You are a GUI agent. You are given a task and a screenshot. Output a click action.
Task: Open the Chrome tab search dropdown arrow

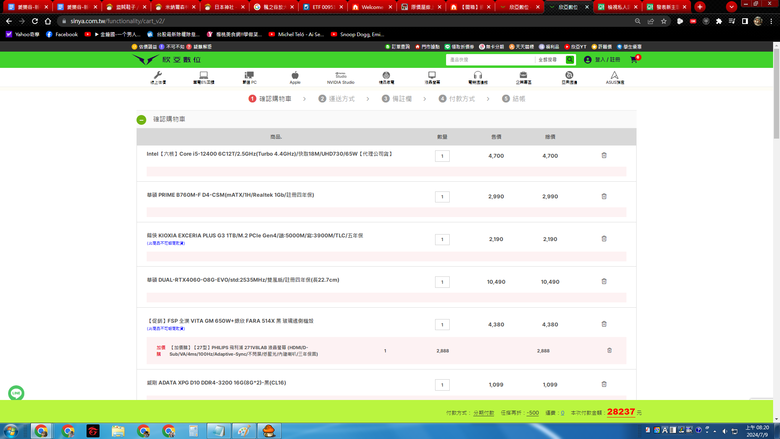click(x=731, y=7)
